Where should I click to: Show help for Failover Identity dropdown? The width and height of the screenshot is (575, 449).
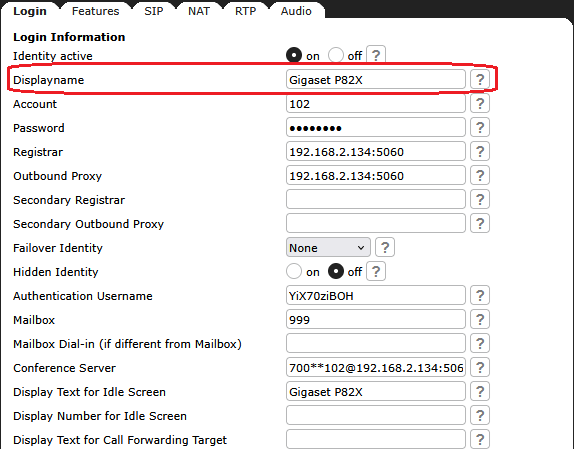(385, 248)
